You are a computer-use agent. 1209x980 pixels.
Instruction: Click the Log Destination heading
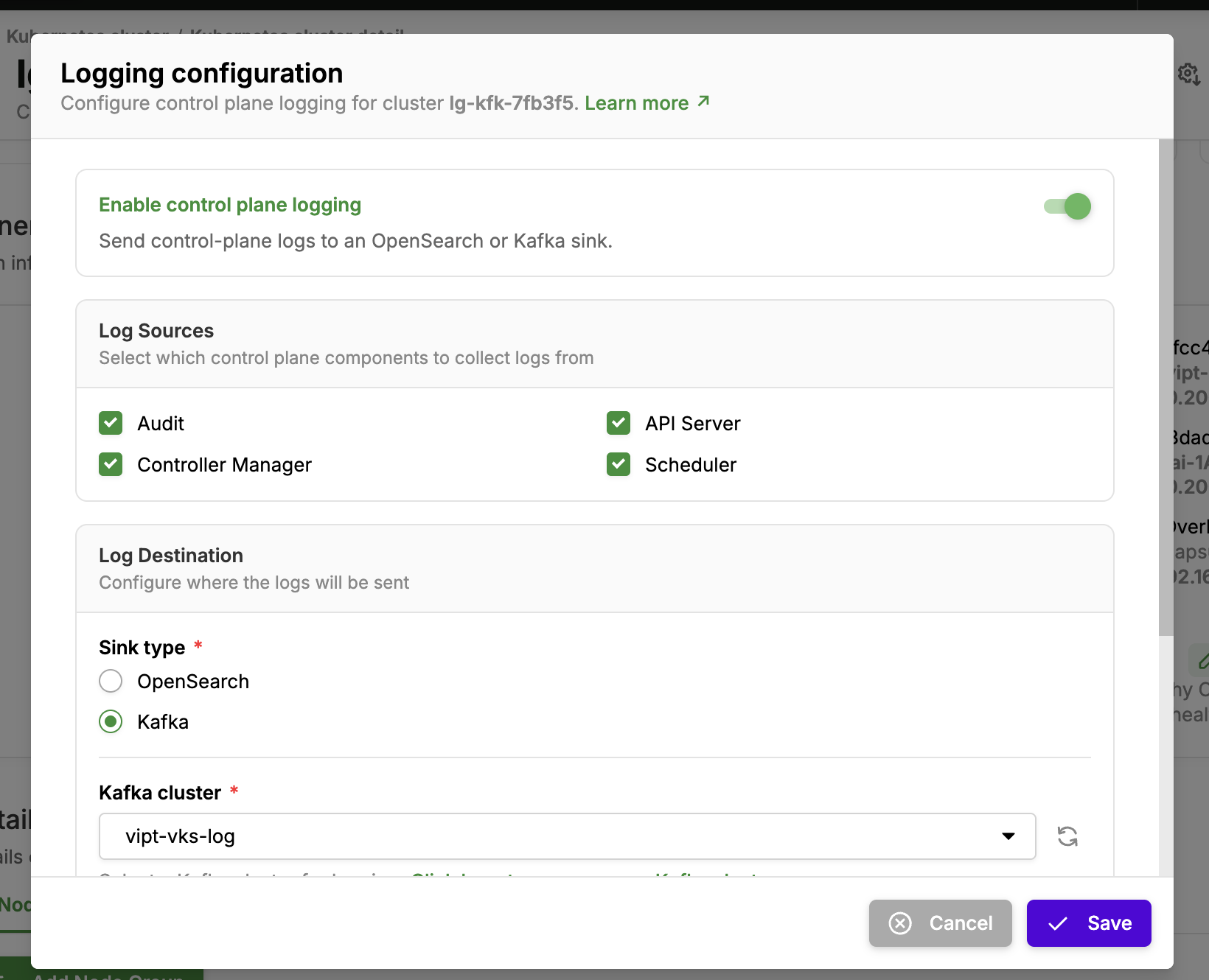(171, 556)
